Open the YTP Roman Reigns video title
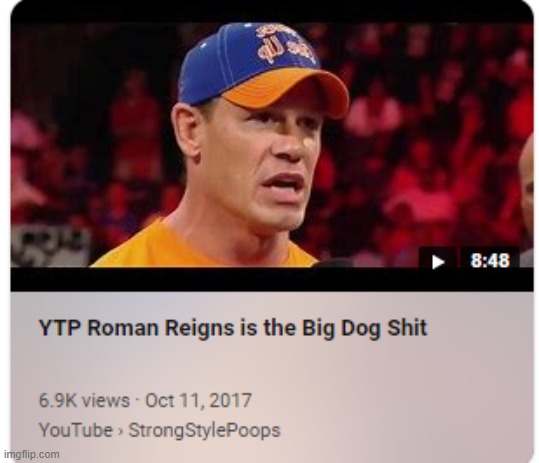The width and height of the screenshot is (539, 463). coord(233,328)
